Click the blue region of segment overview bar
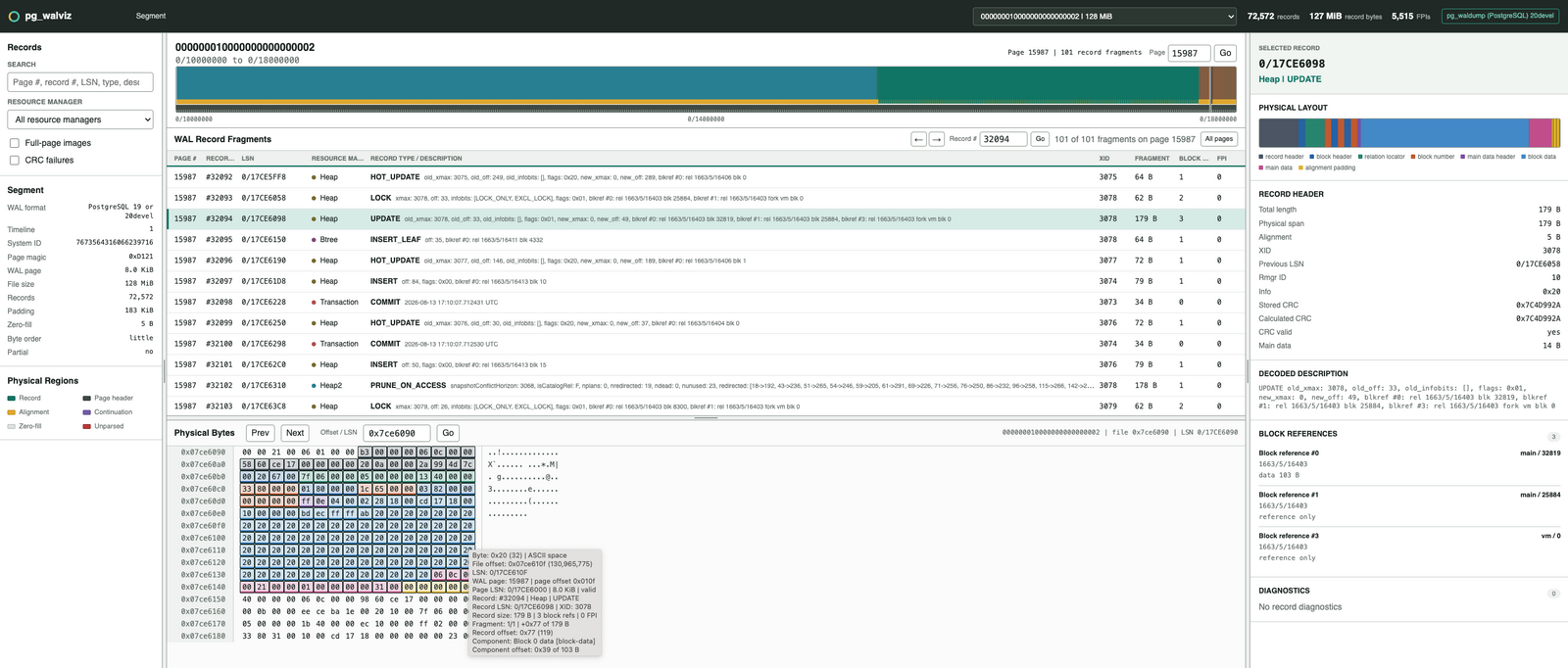 point(526,83)
